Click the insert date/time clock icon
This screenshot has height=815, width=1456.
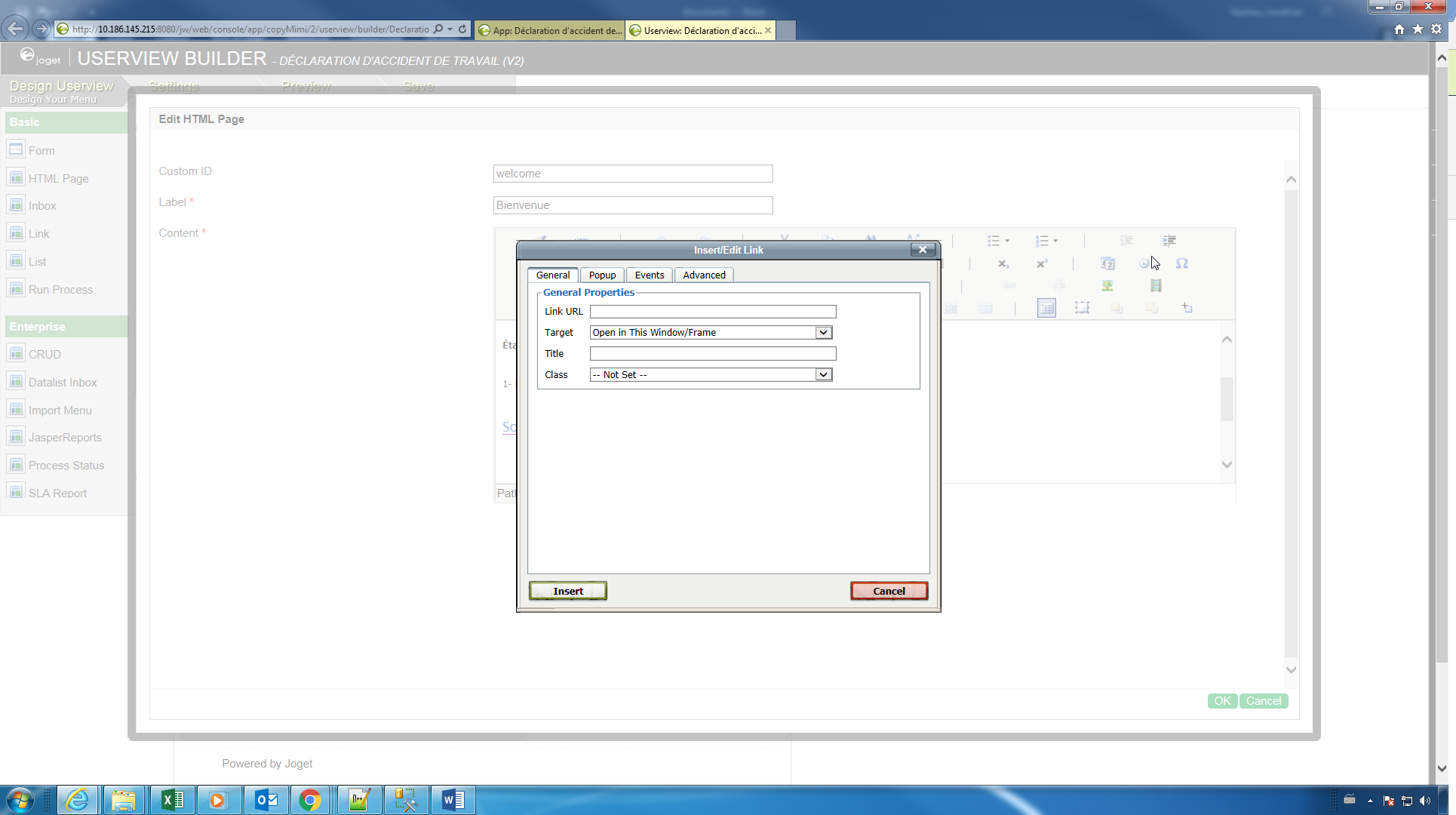tap(1144, 263)
